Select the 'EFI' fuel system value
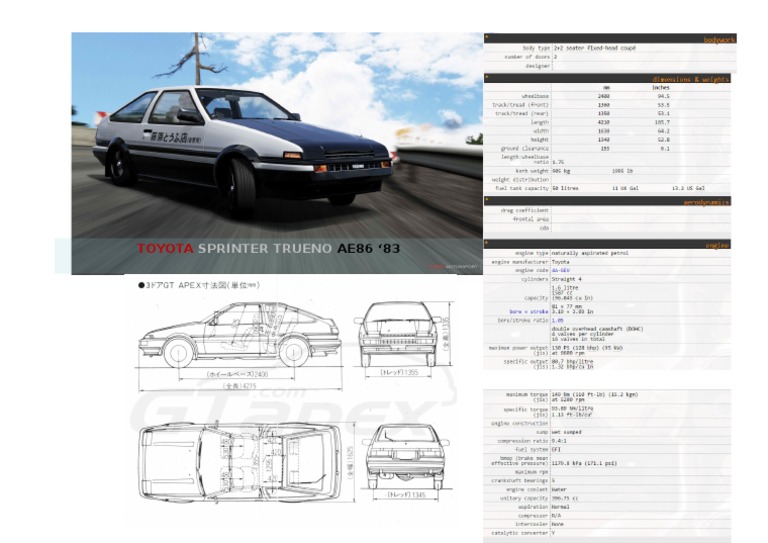This screenshot has width=768, height=543. click(556, 449)
